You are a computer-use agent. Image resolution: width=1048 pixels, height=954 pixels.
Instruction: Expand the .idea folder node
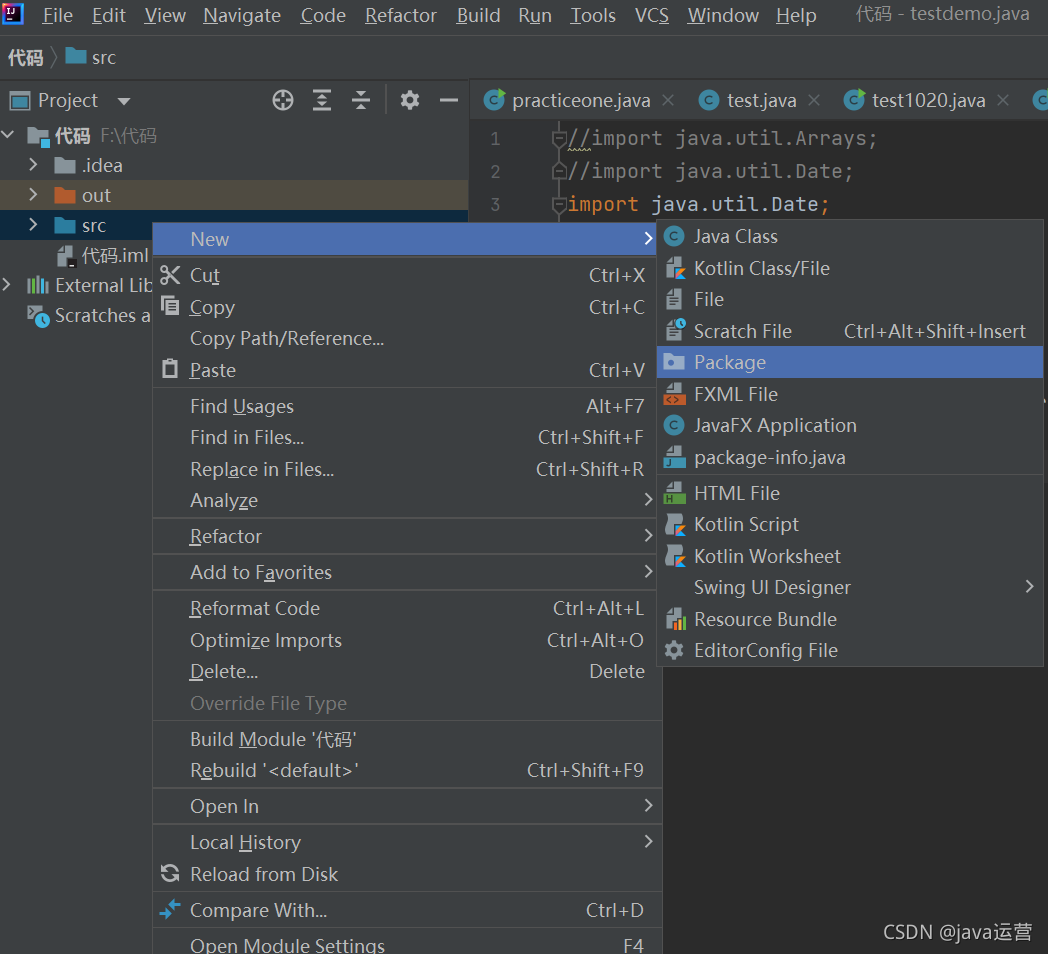tap(33, 164)
